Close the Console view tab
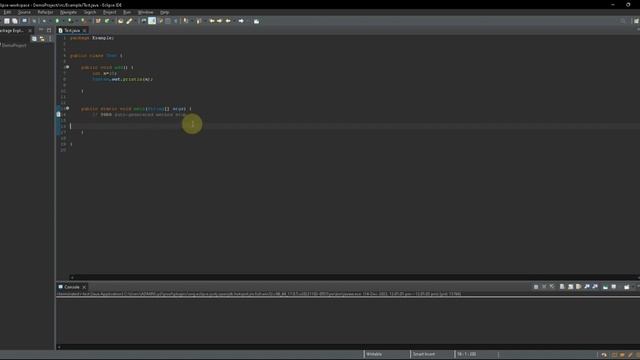The image size is (640, 360). [x=84, y=287]
